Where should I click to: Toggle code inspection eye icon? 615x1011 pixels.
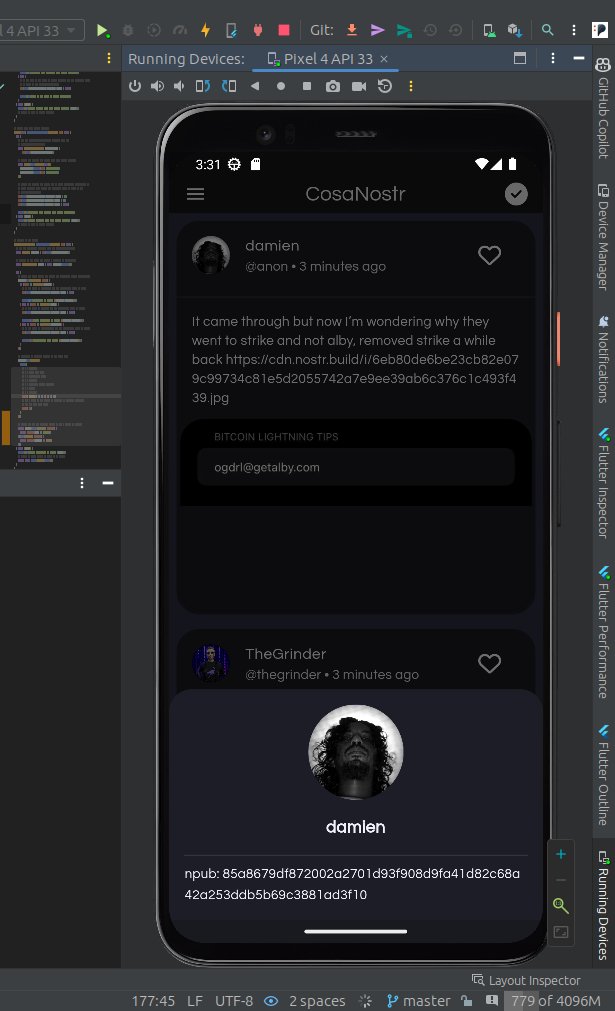(x=271, y=1001)
